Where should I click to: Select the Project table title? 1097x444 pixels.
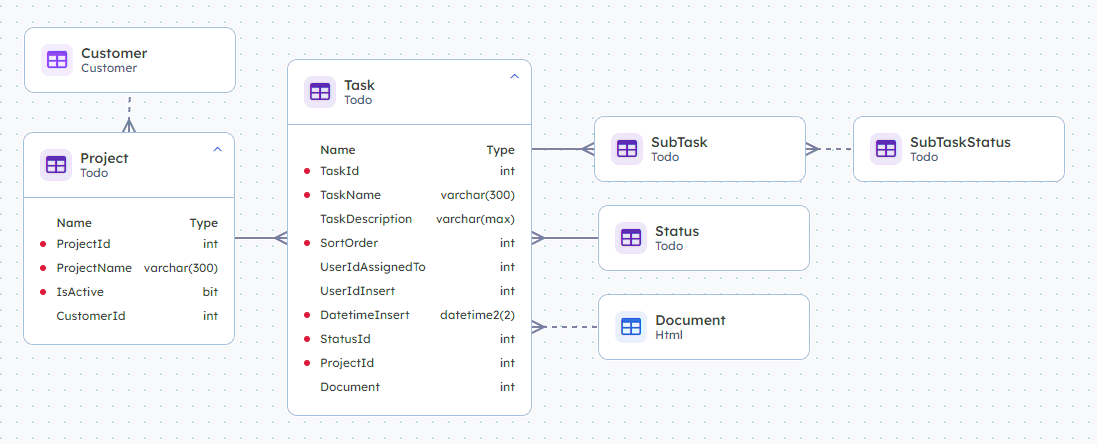104,158
